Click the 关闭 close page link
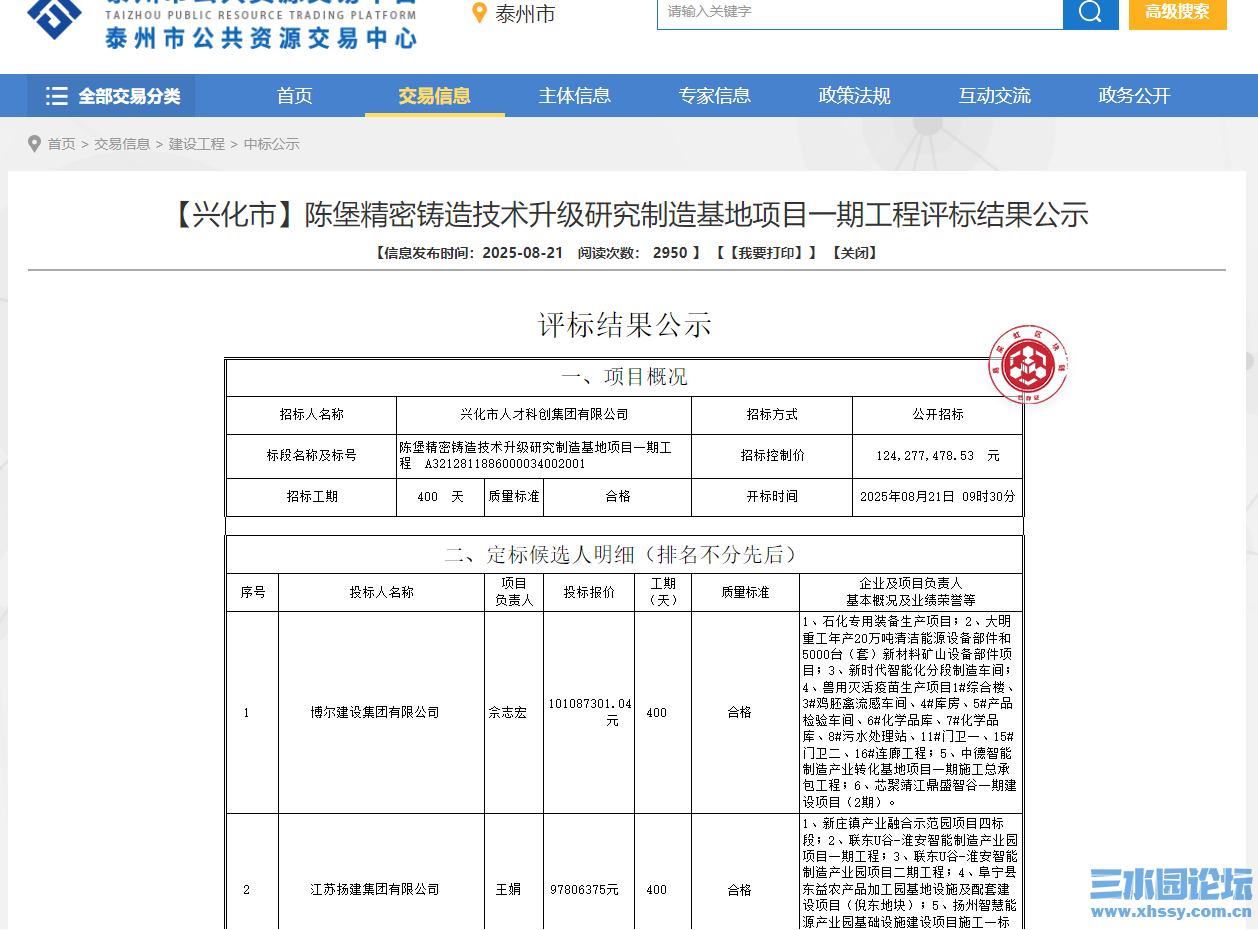 tap(854, 253)
